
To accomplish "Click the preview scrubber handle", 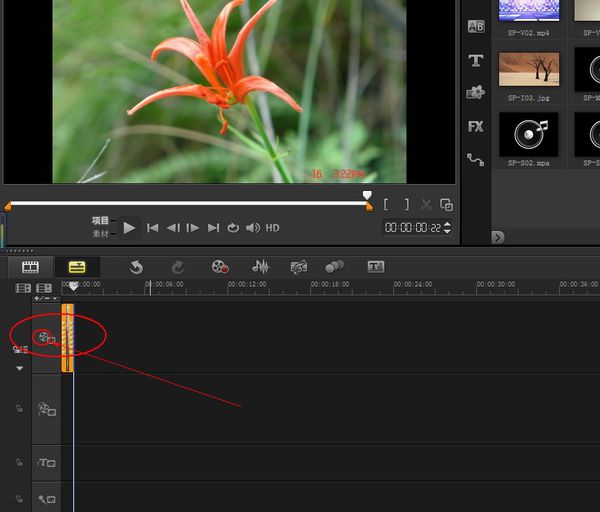I will click(367, 196).
